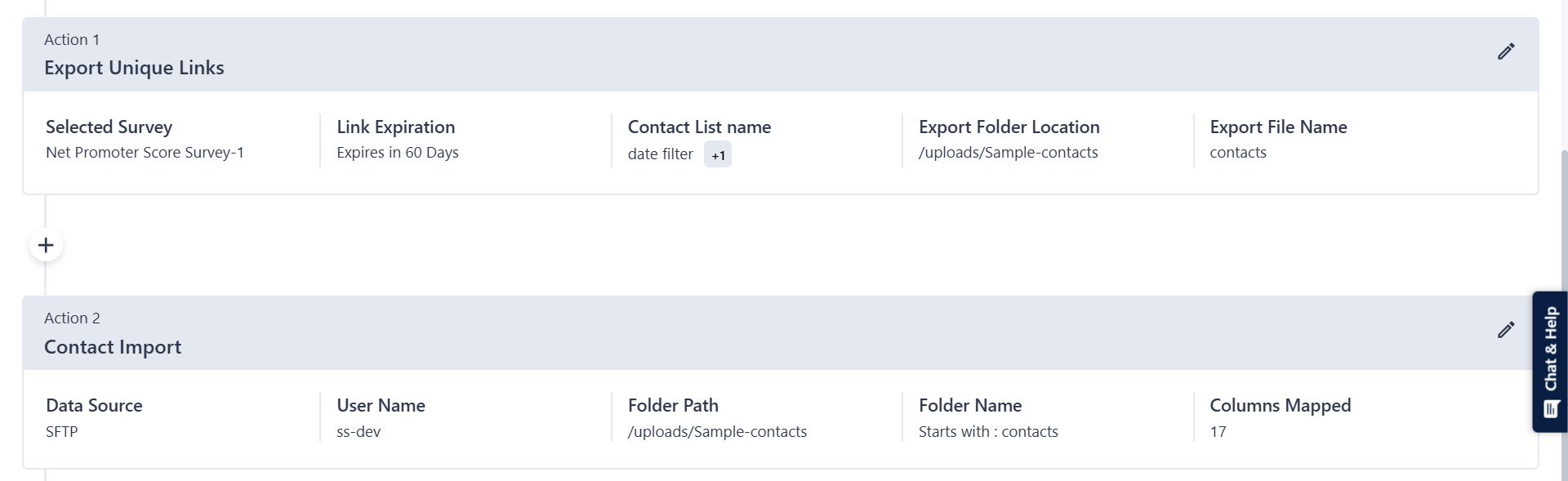
Task: Click the Export Folder Location path value
Action: (1008, 153)
